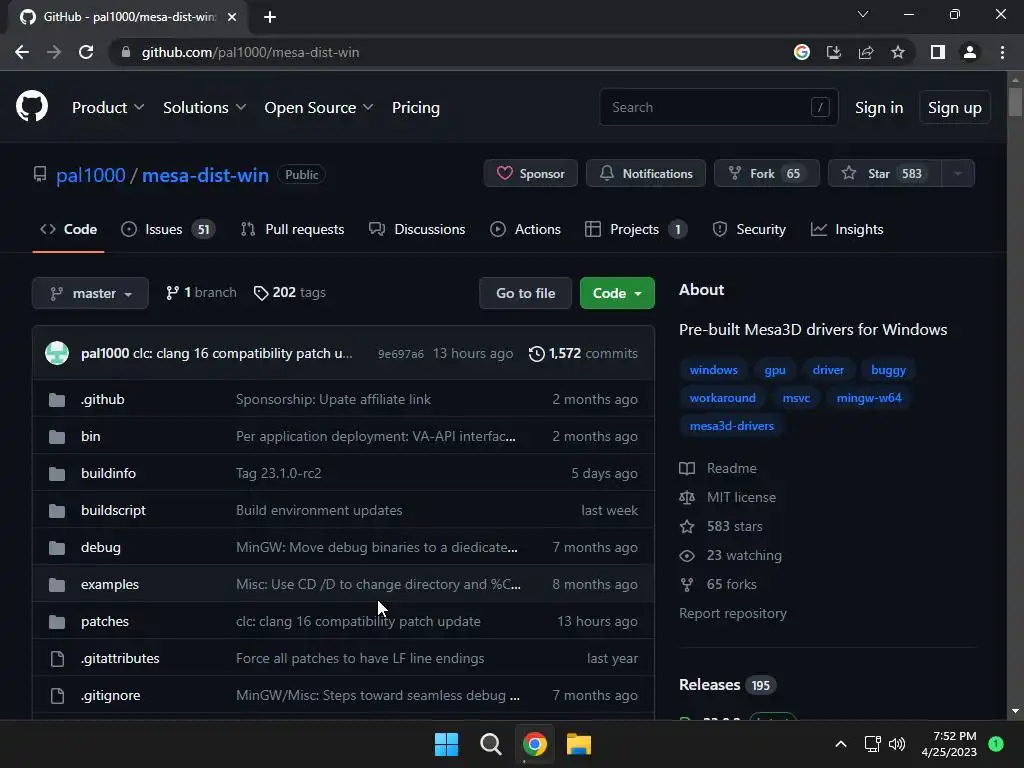Open the green Code dropdown
Screen dimensions: 1024x768
[x=617, y=293]
